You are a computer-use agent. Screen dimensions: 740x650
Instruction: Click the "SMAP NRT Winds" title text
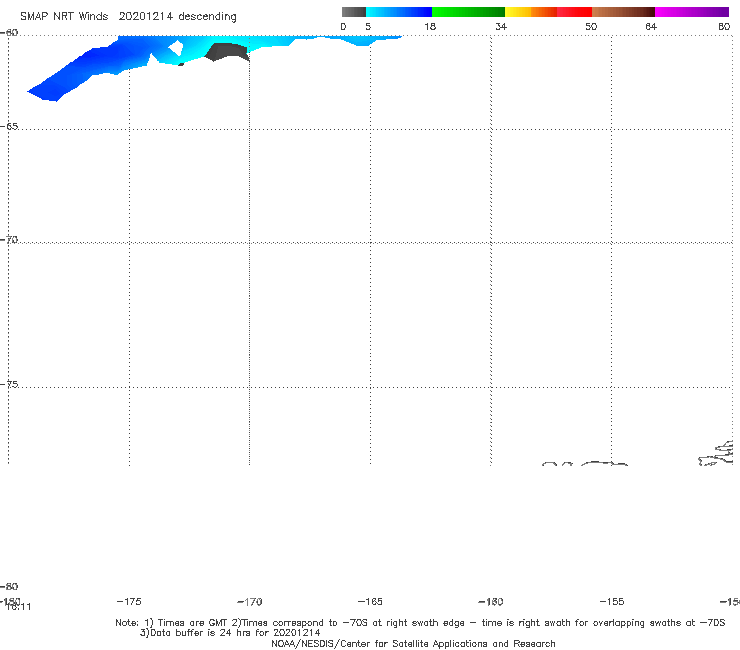click(x=64, y=16)
